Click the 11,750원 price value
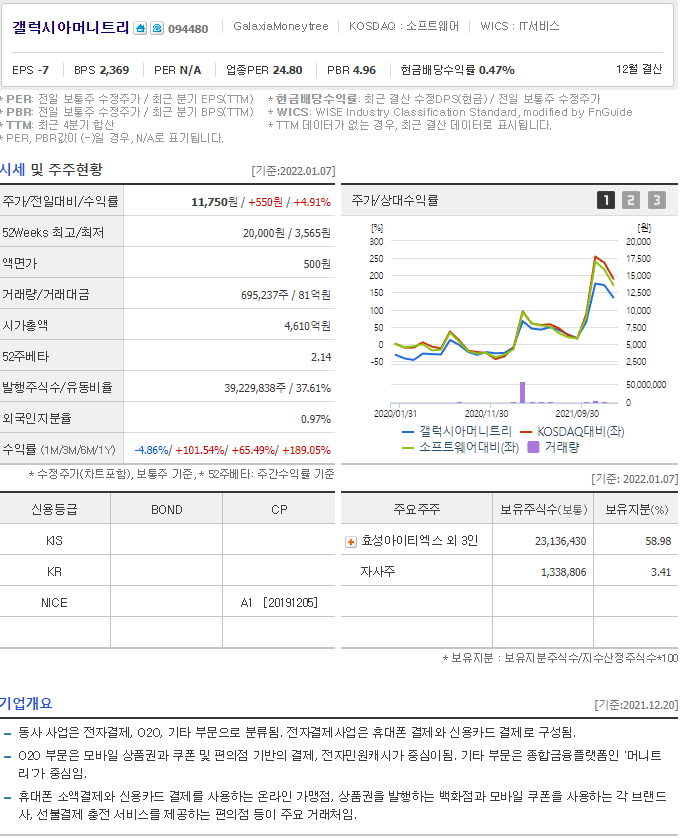Viewport: 680px width, 838px height. [214, 202]
